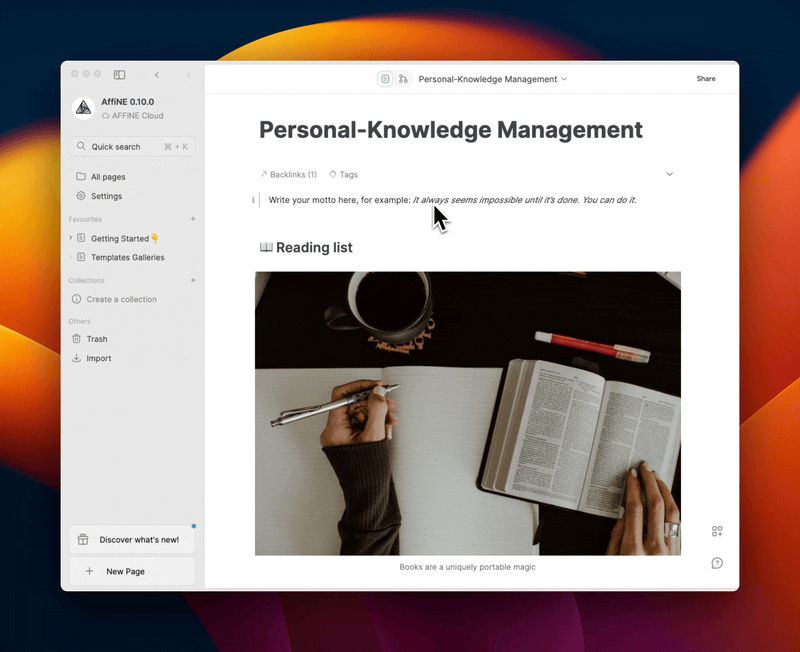Switch to page mode icon
This screenshot has height=652, width=800.
385,79
